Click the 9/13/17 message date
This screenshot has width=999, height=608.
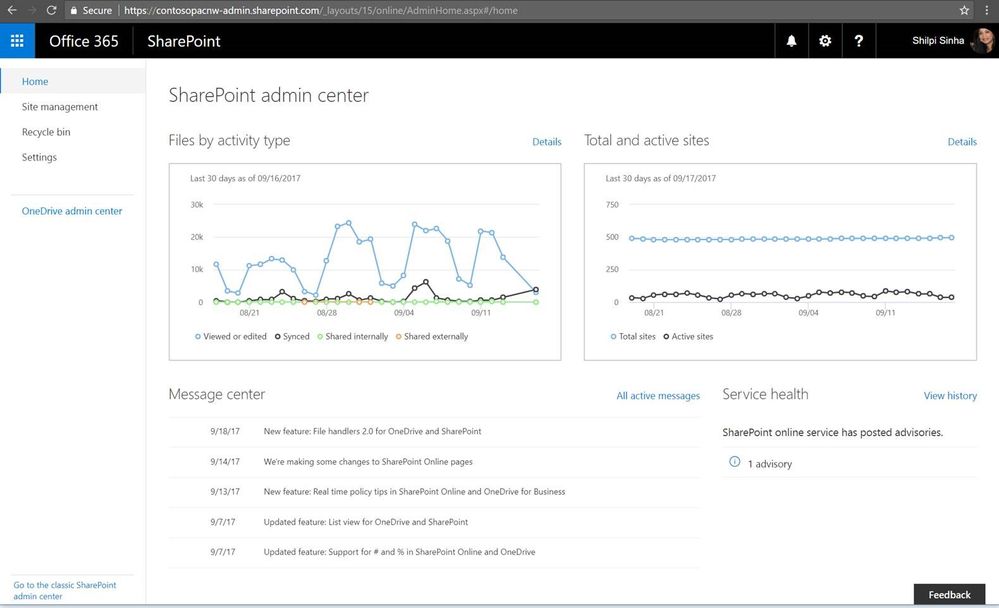click(225, 491)
